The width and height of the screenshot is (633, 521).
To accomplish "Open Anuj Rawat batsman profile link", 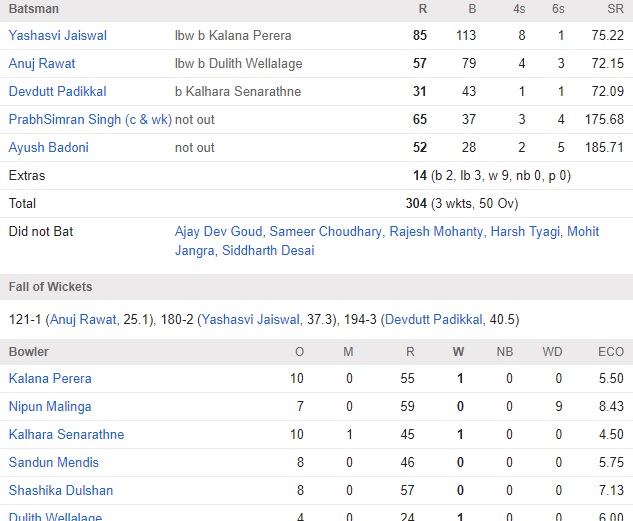I will tap(42, 63).
